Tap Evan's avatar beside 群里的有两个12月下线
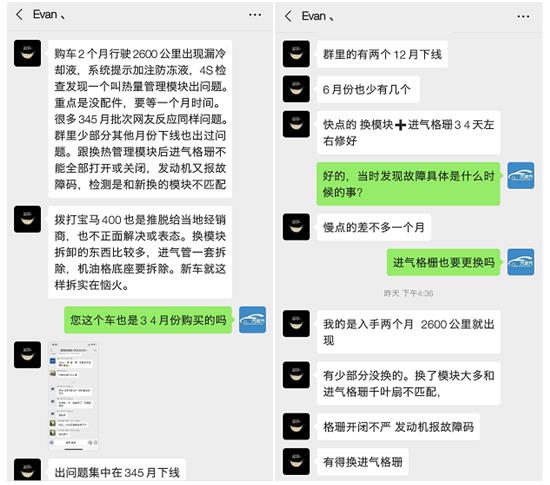The width and height of the screenshot is (550, 485). click(x=296, y=54)
